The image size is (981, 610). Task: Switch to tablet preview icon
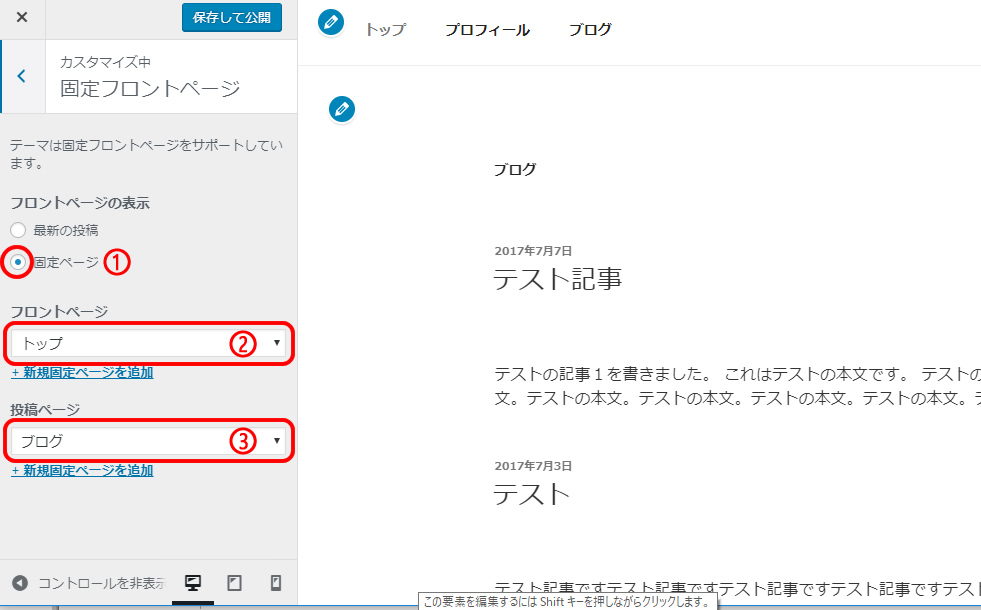point(234,583)
